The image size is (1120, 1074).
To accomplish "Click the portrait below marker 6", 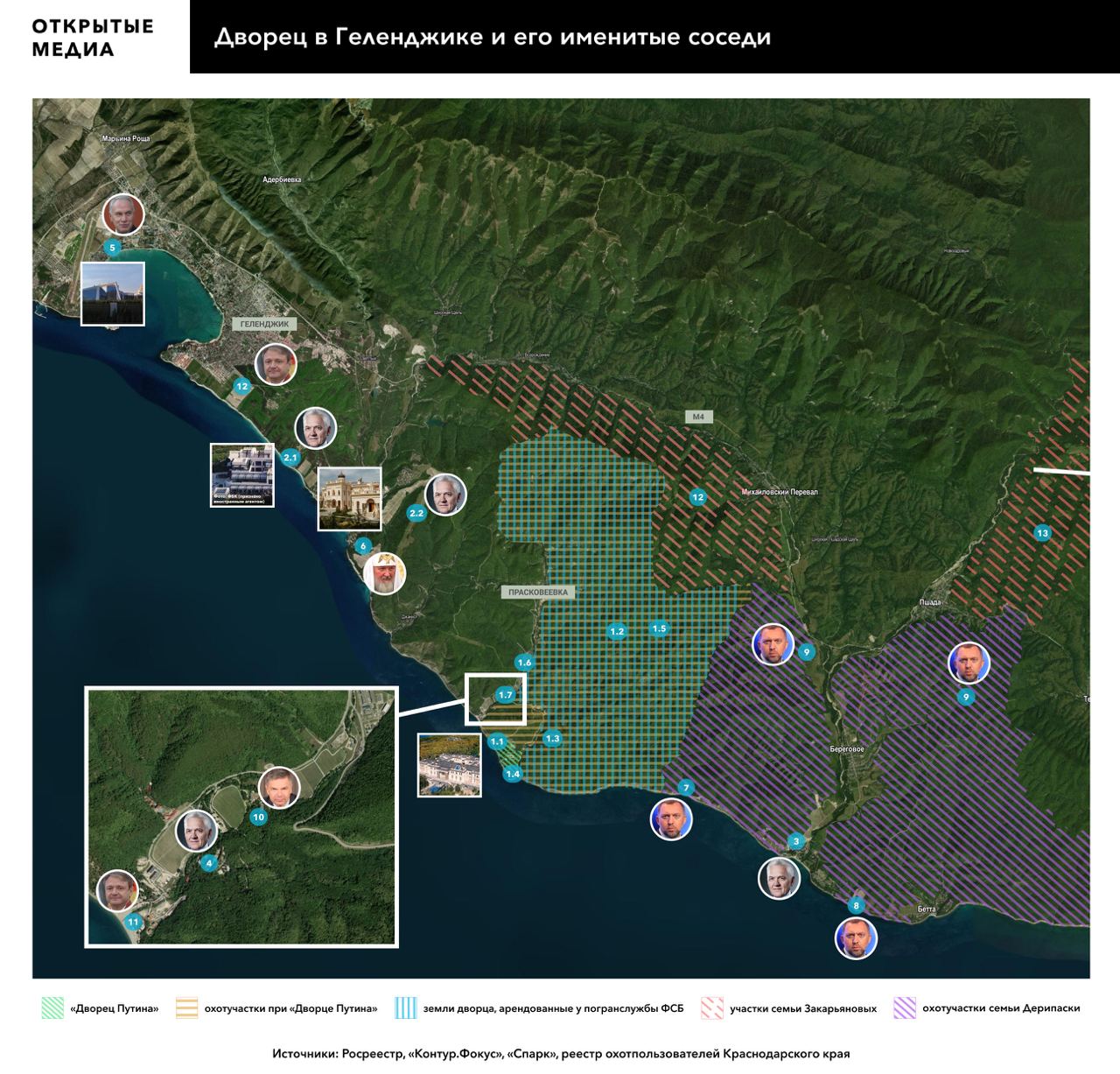I will click(x=385, y=574).
